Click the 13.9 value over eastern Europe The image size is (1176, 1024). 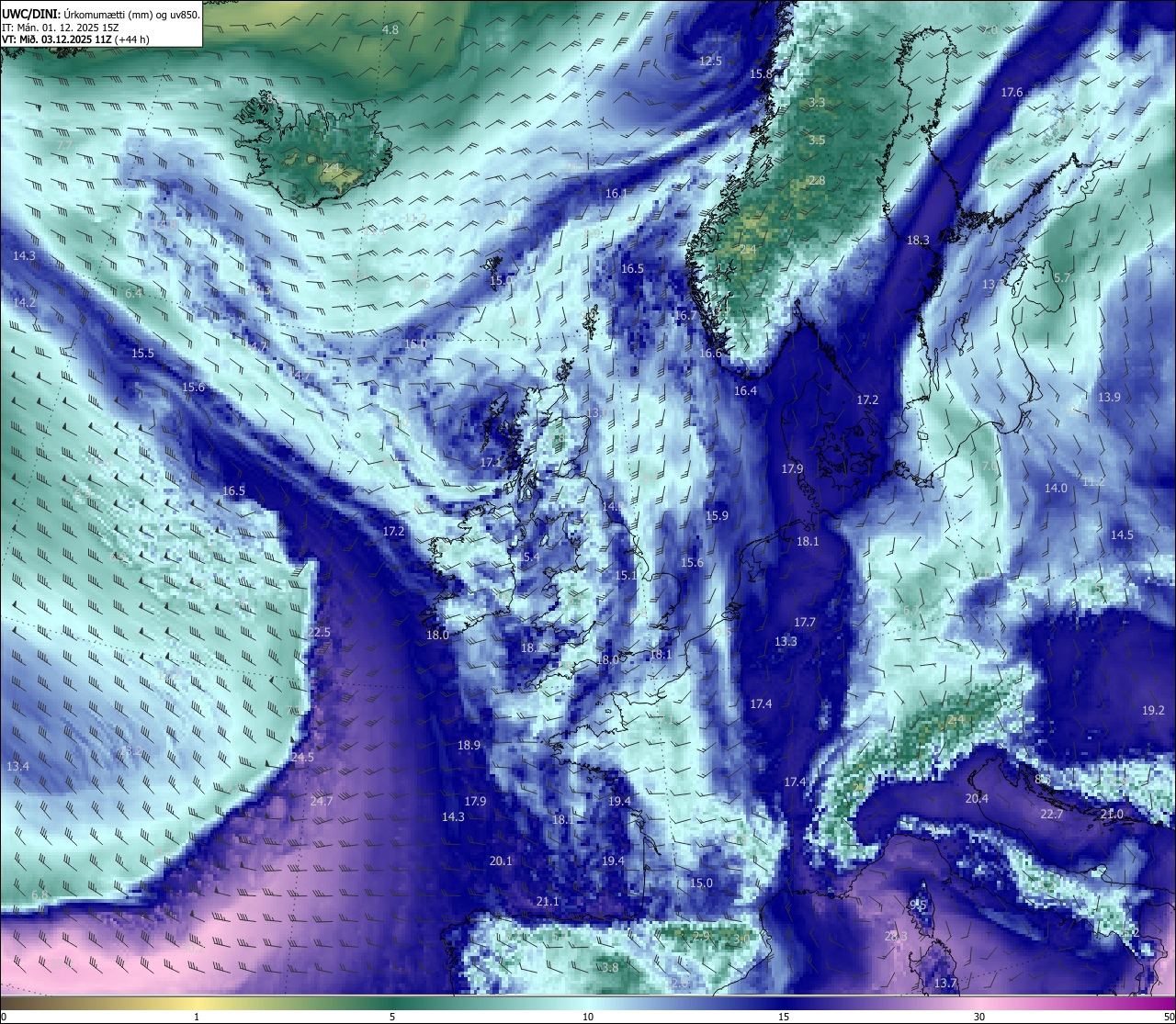pos(1109,398)
